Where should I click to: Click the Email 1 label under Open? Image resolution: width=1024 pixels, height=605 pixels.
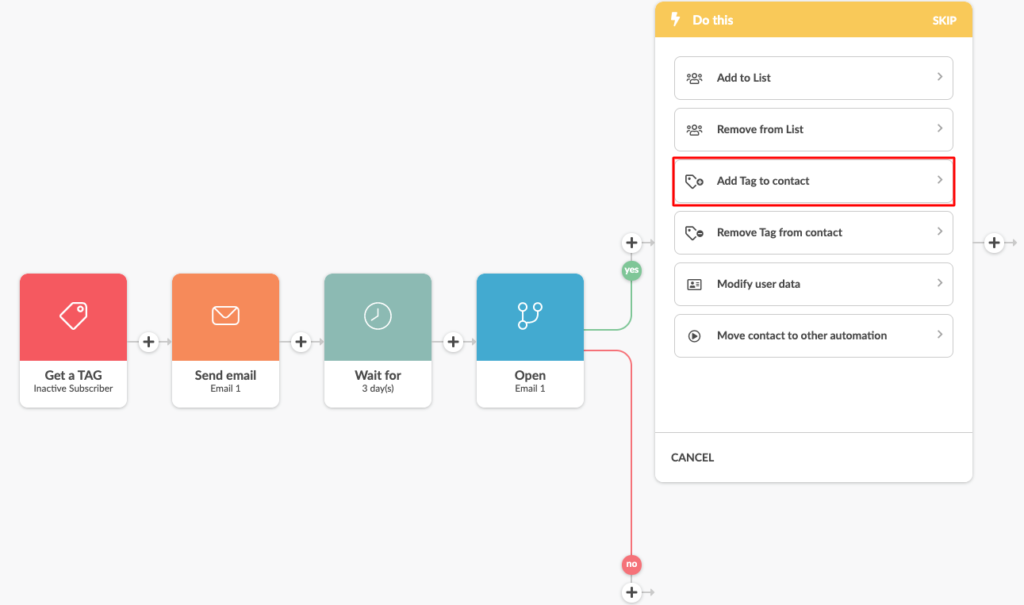530,389
